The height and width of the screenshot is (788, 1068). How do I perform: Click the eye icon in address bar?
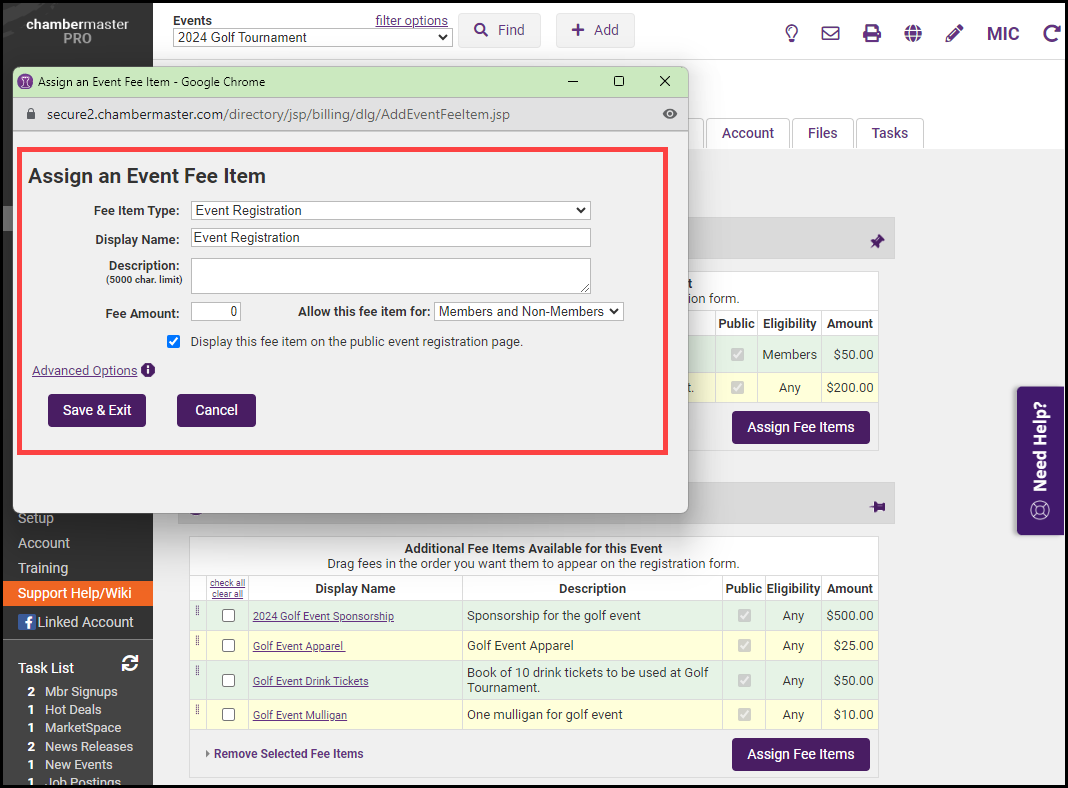(x=670, y=114)
